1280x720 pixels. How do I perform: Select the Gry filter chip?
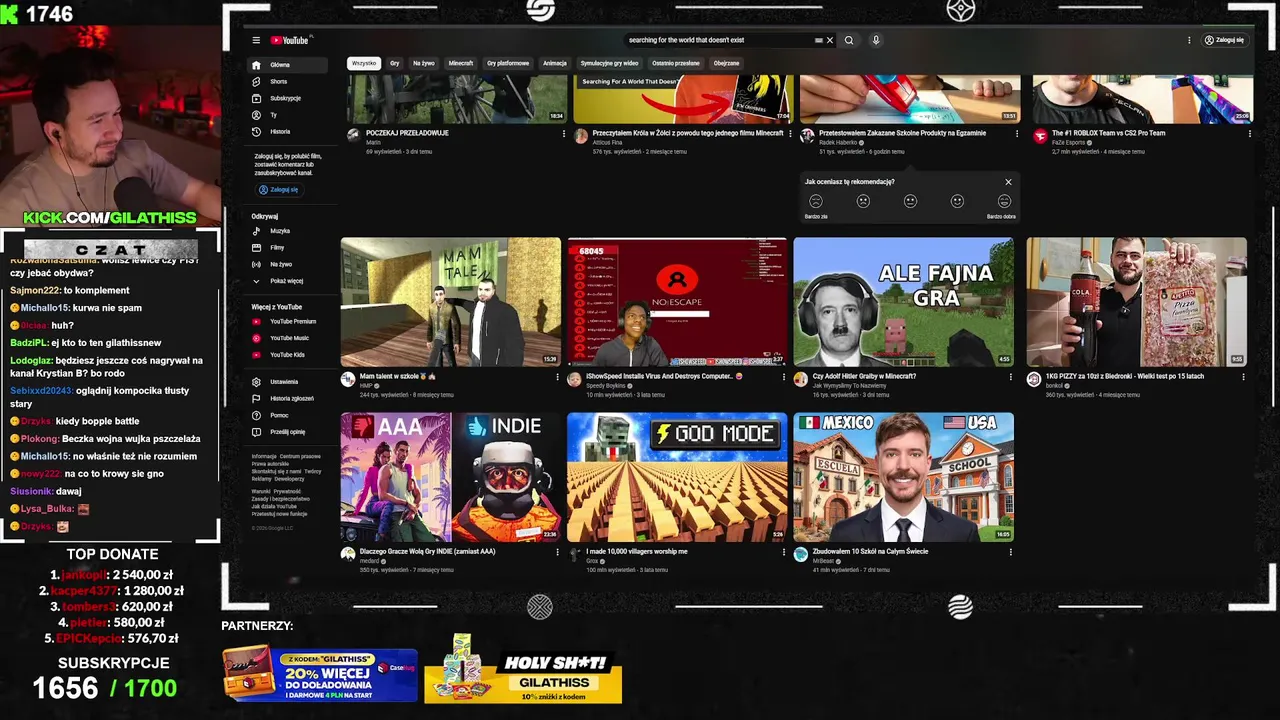coord(395,63)
